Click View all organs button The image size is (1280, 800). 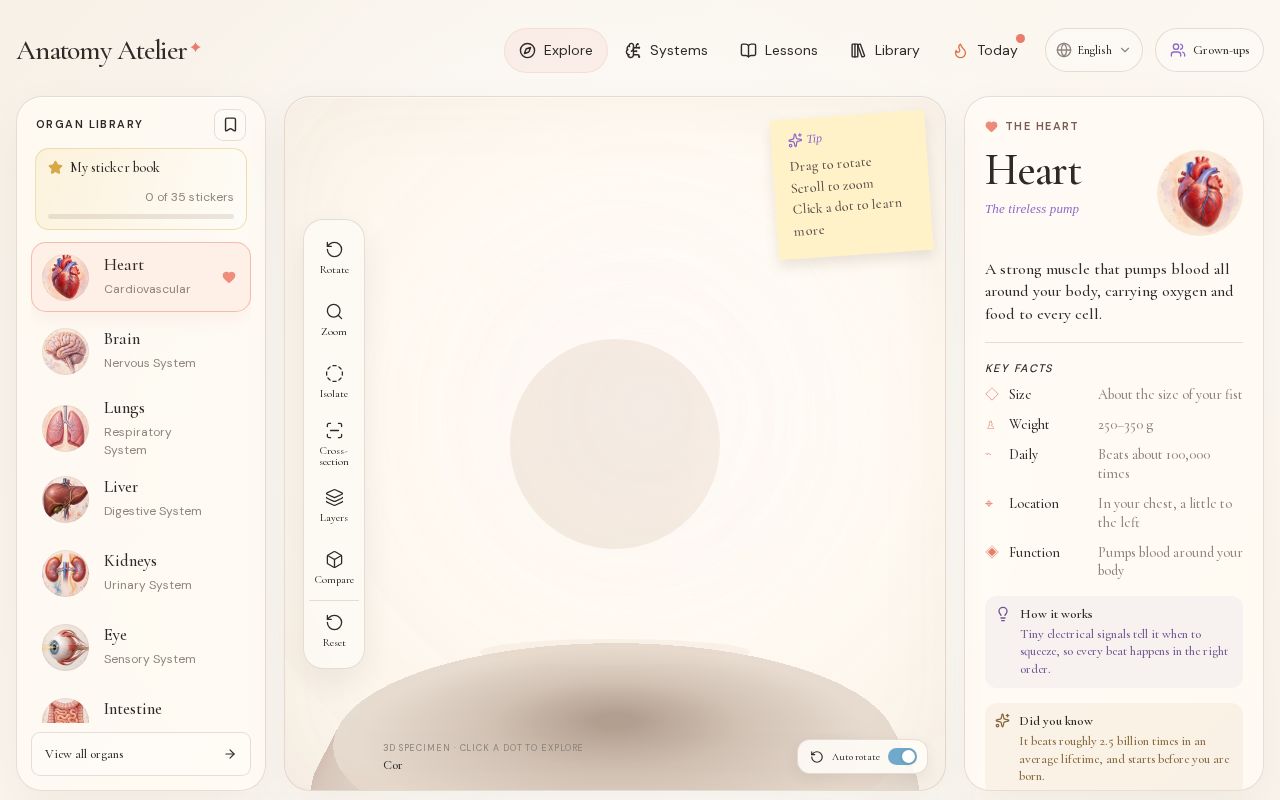(141, 754)
